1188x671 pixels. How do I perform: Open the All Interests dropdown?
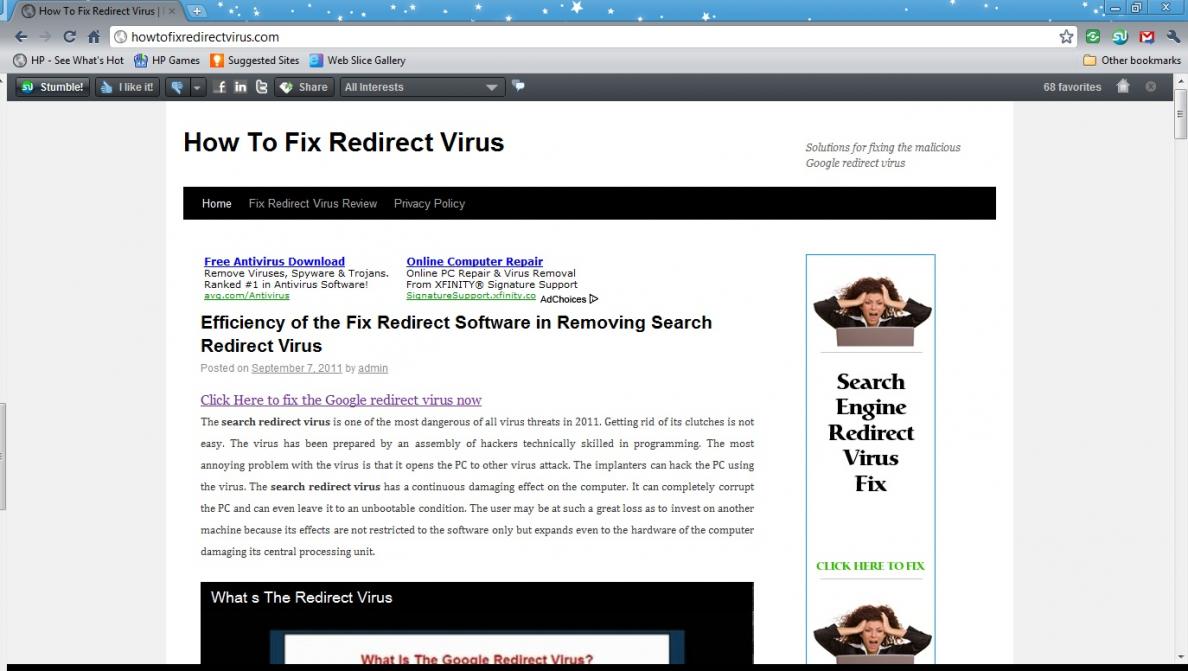(421, 87)
